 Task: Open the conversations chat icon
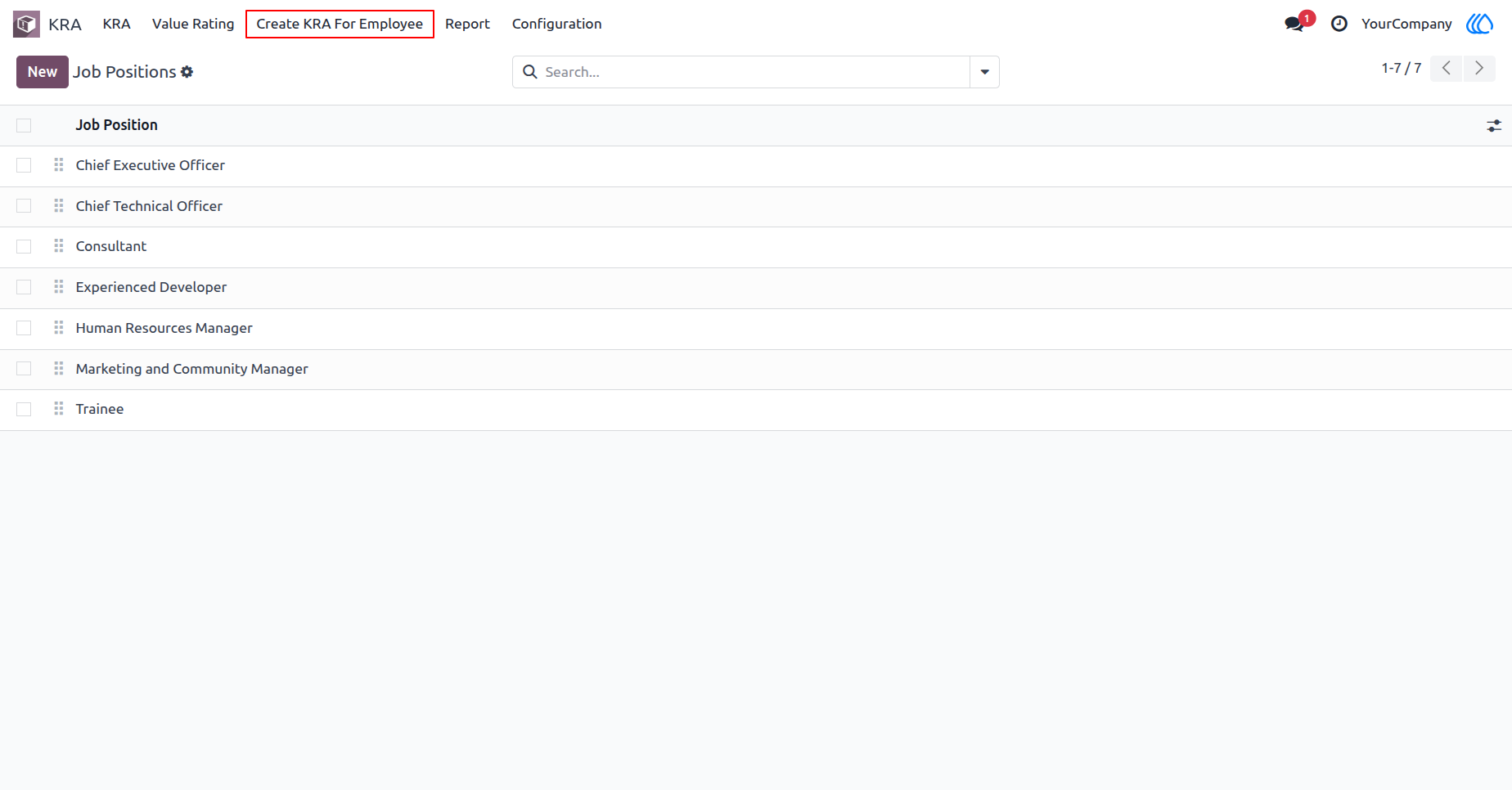click(1294, 24)
